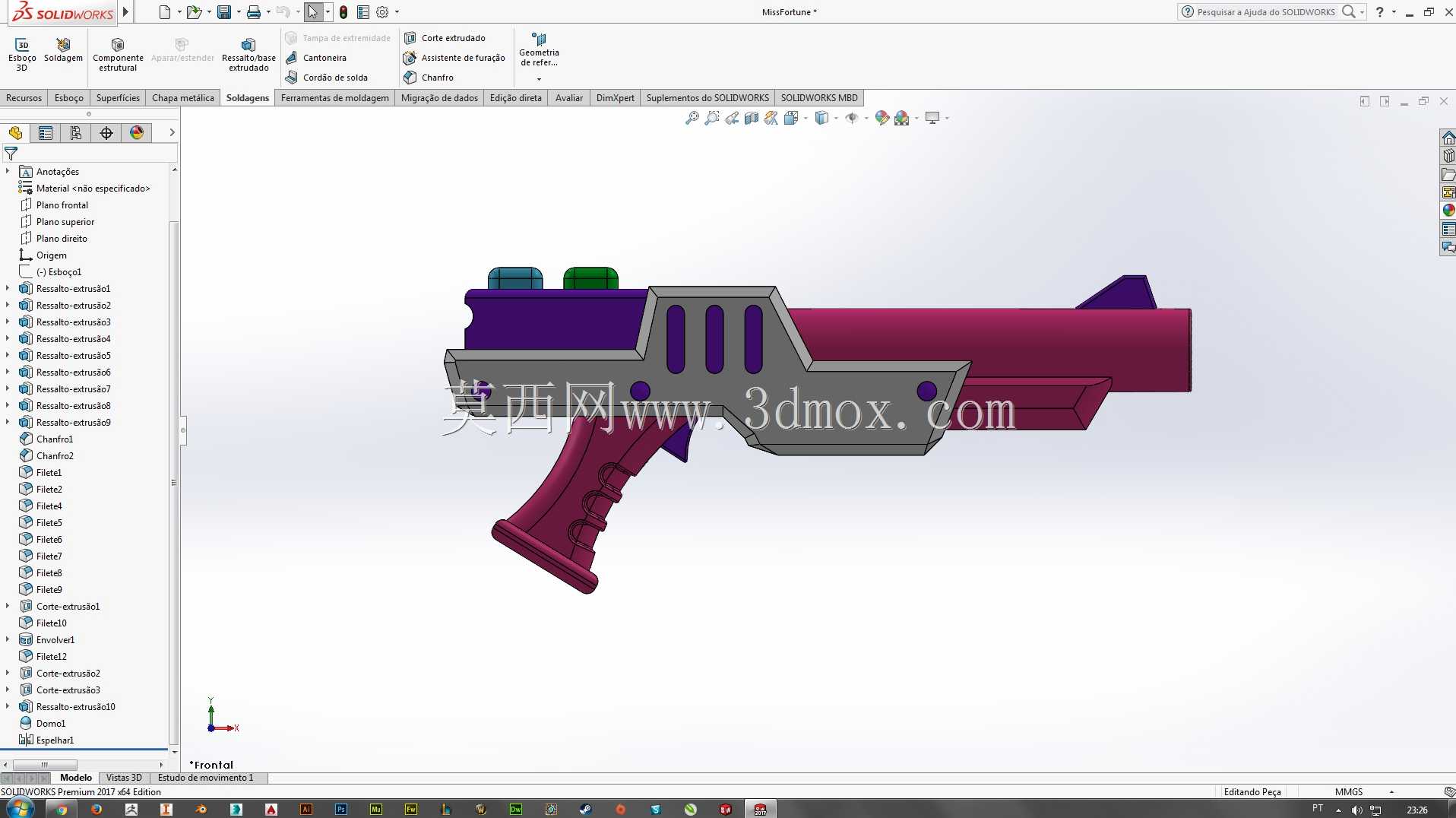This screenshot has height=818, width=1456.
Task: Switch to Chapa metálica tab
Action: (183, 98)
